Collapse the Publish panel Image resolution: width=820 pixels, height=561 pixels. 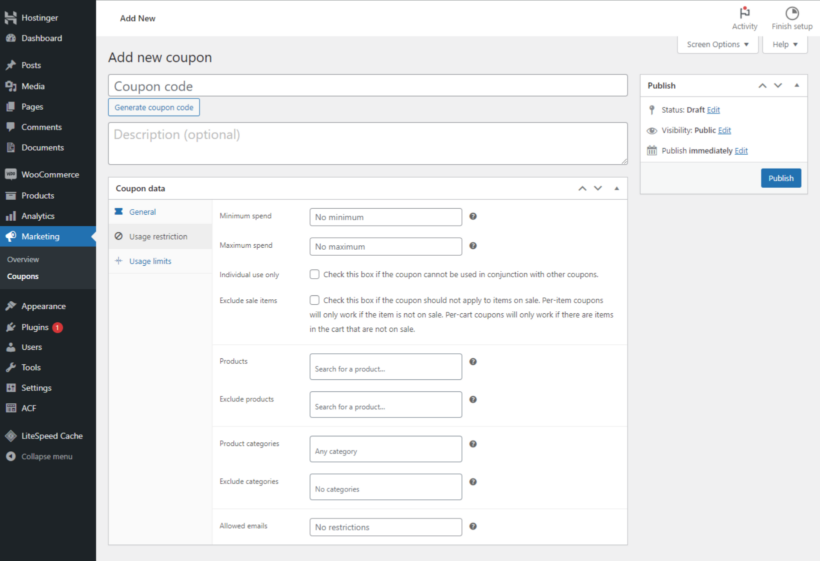tap(797, 86)
